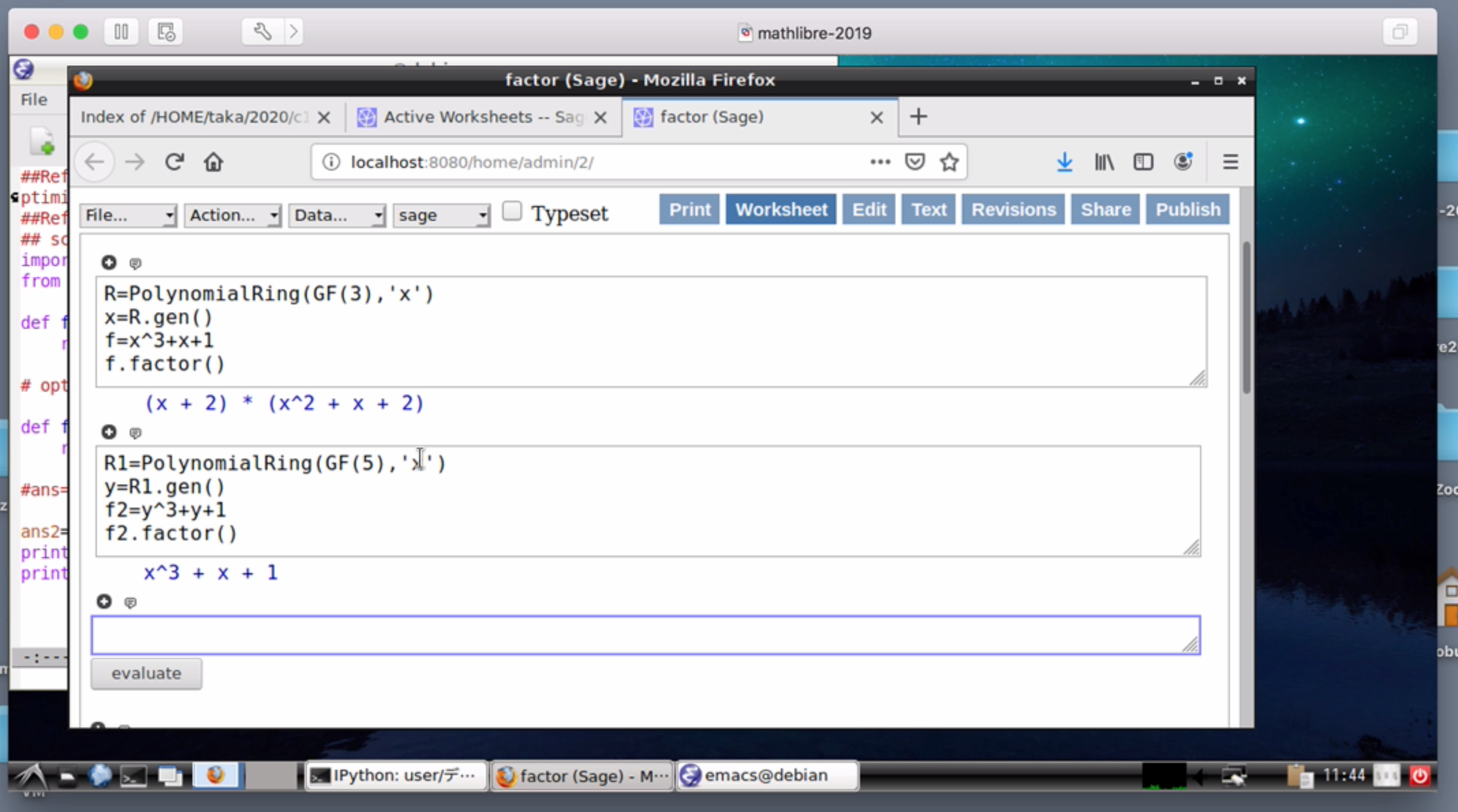This screenshot has width=1458, height=812.
Task: Click the evaluate button
Action: pos(146,673)
